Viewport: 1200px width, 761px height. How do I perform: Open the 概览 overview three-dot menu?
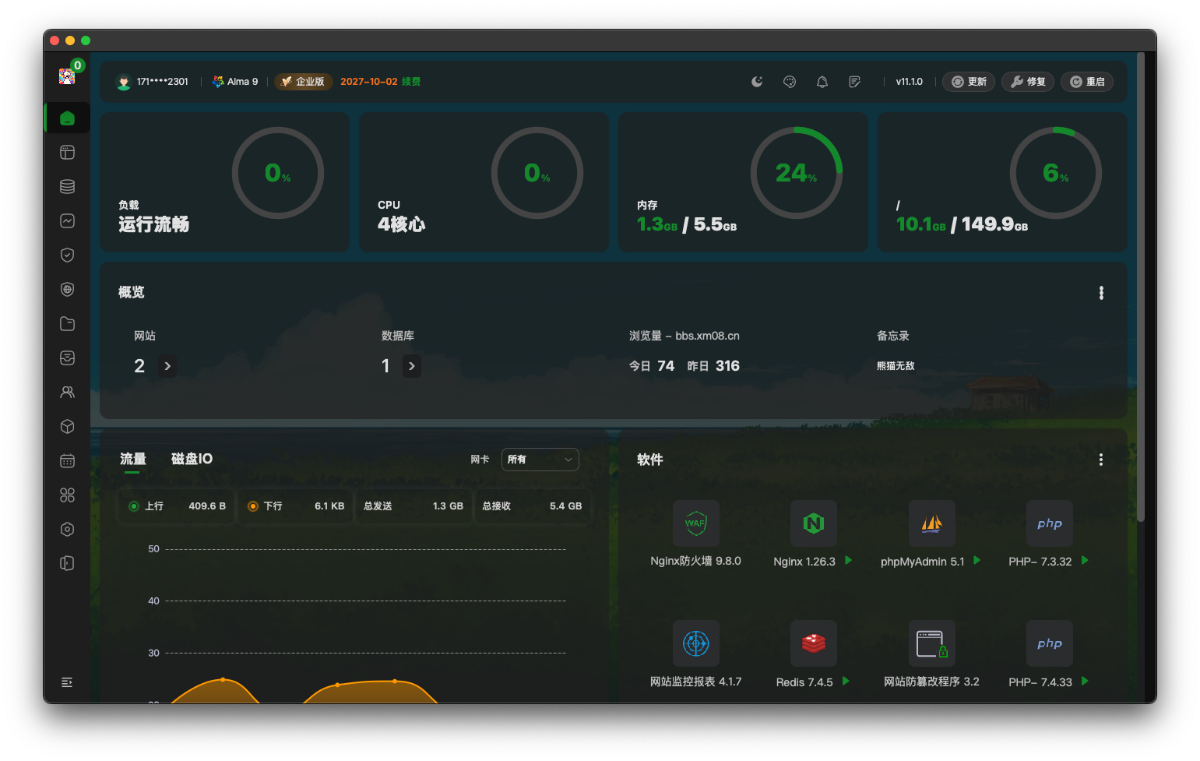pyautogui.click(x=1101, y=293)
